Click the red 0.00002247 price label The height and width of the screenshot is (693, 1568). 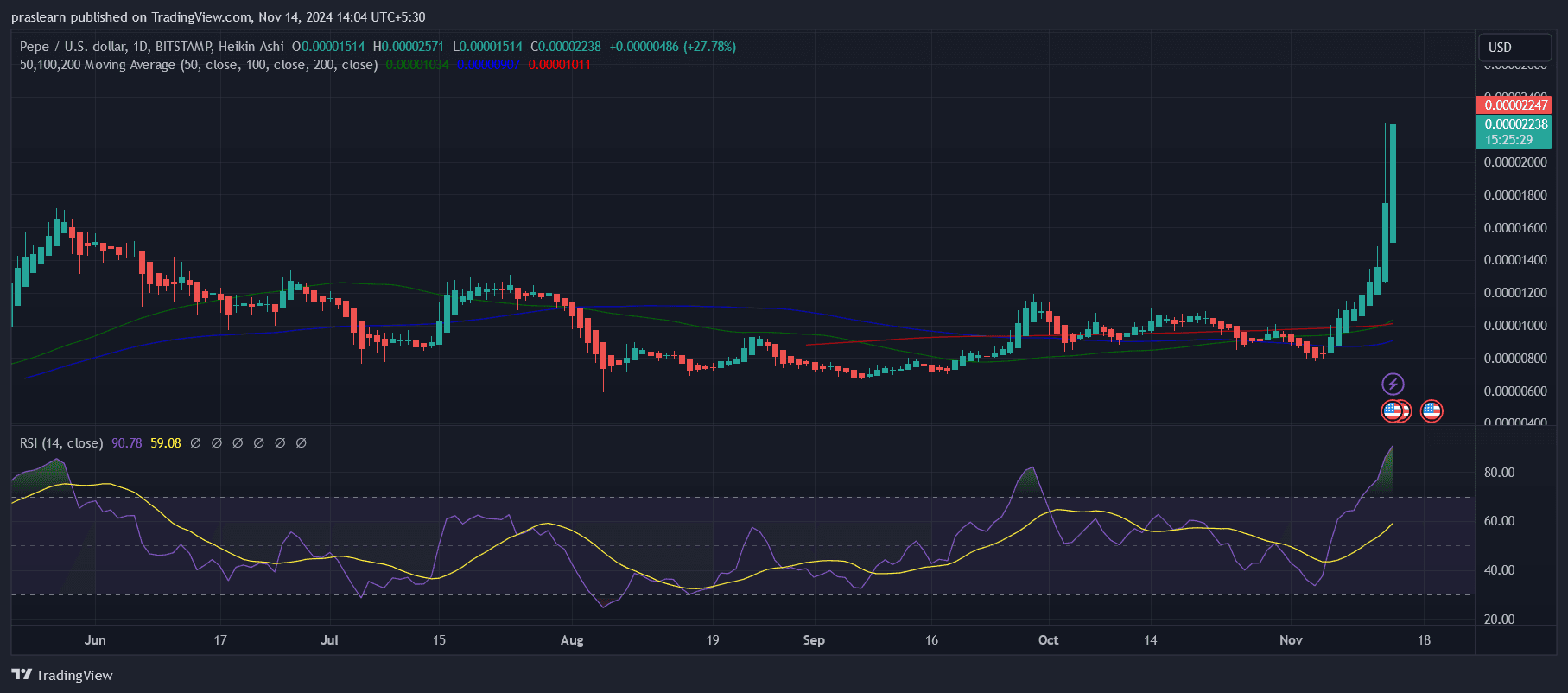[1515, 105]
